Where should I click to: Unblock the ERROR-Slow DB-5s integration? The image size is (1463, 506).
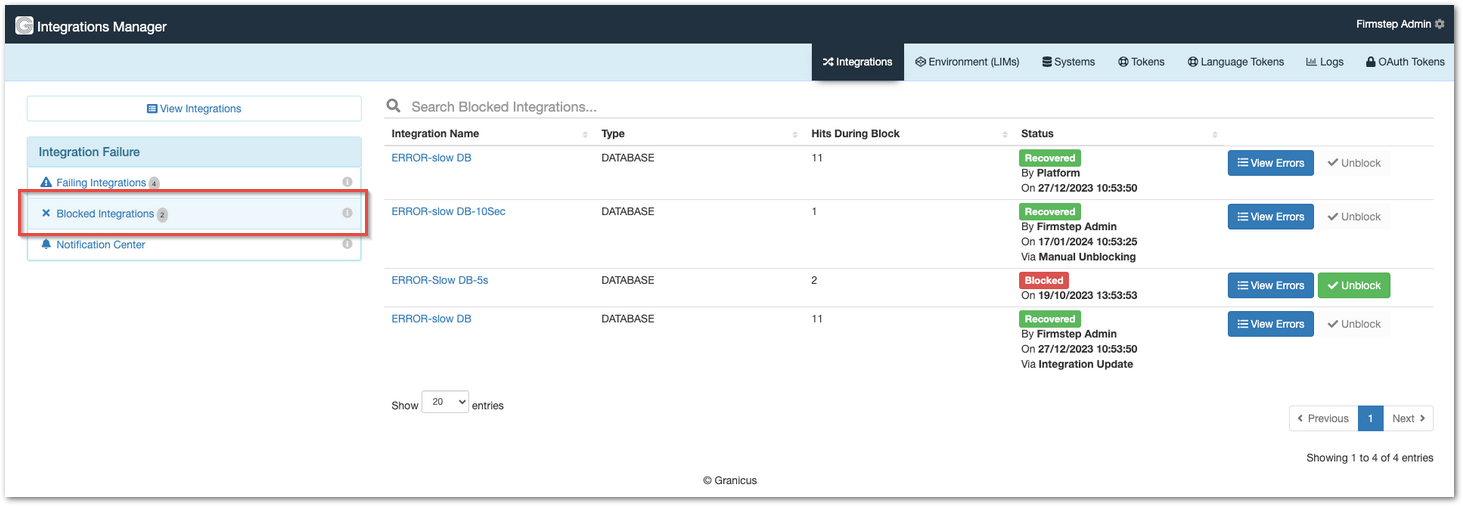(x=1353, y=286)
